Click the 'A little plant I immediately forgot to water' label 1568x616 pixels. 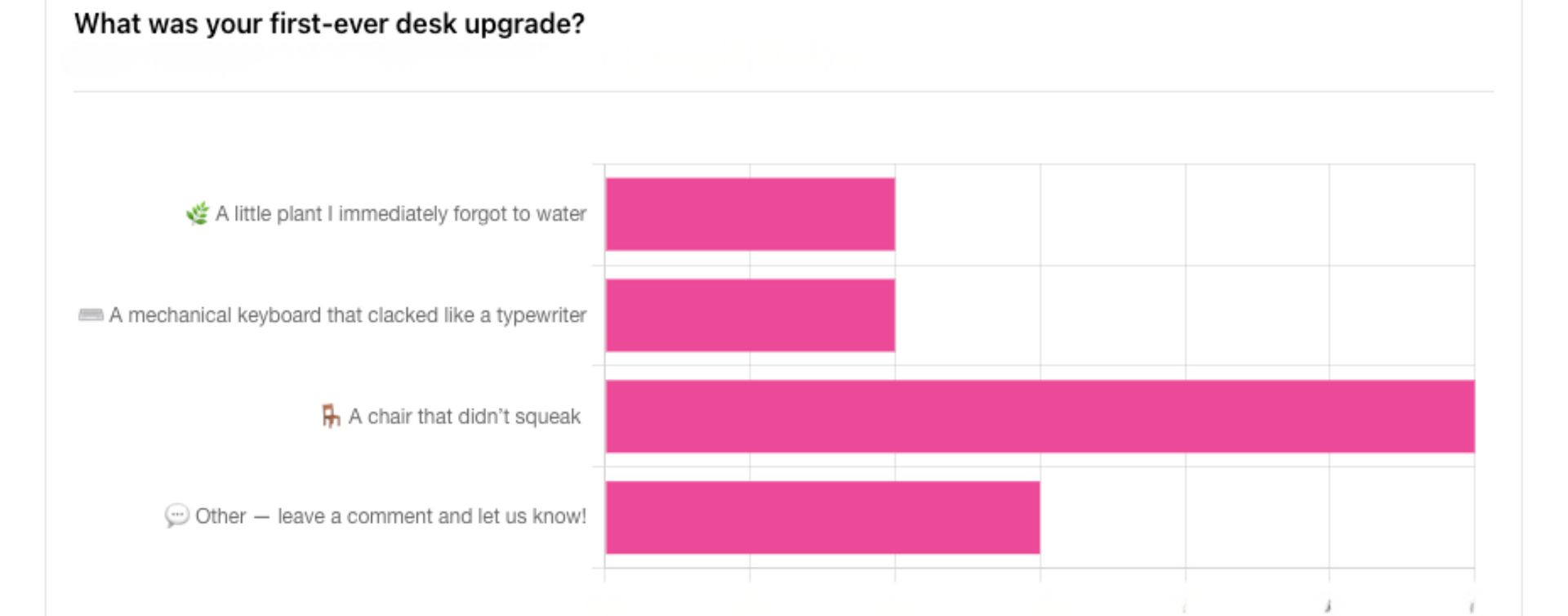tap(400, 214)
